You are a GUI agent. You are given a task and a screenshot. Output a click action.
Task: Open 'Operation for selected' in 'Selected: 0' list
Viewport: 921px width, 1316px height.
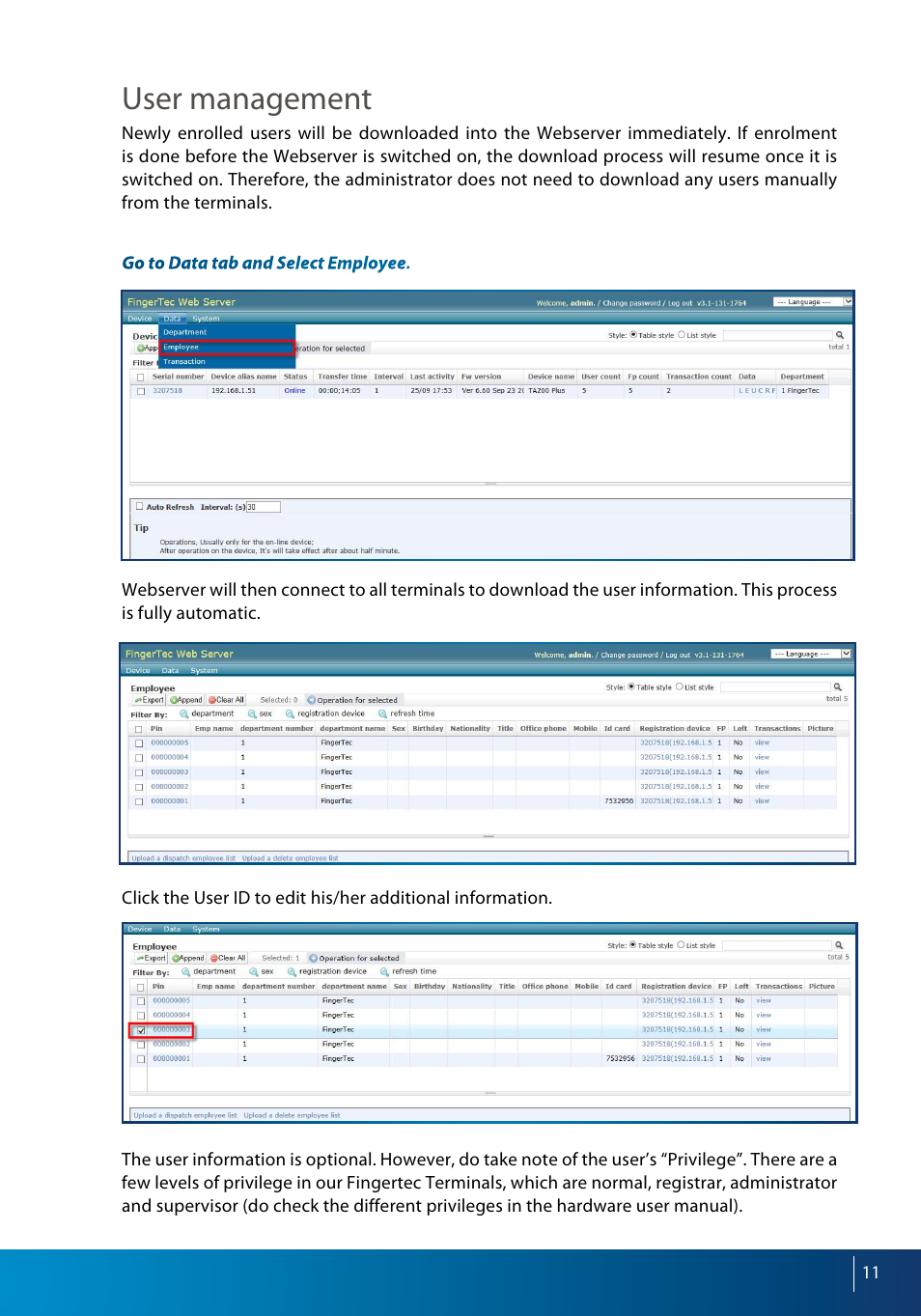point(352,700)
